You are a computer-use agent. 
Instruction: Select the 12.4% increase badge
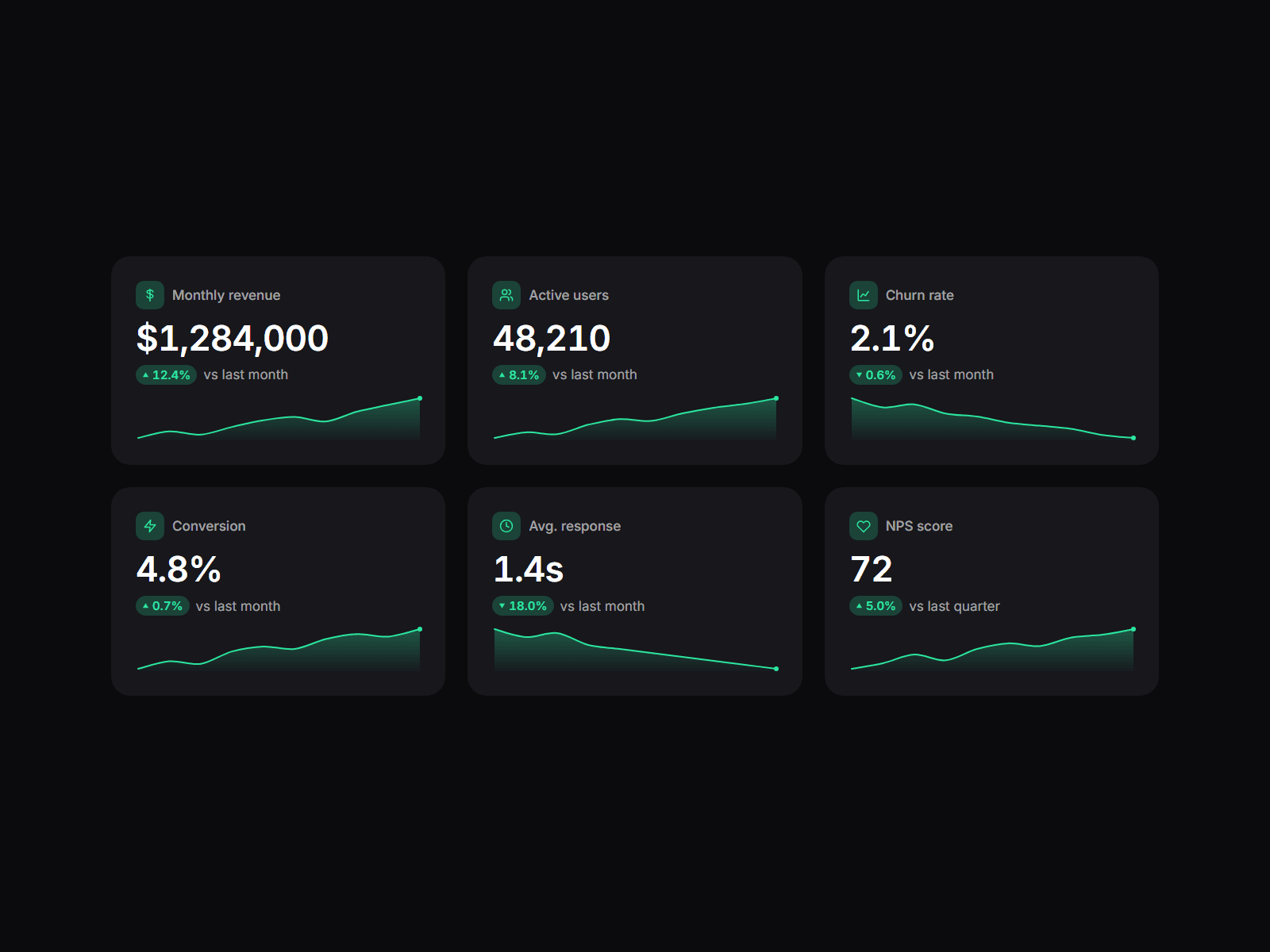click(x=166, y=374)
